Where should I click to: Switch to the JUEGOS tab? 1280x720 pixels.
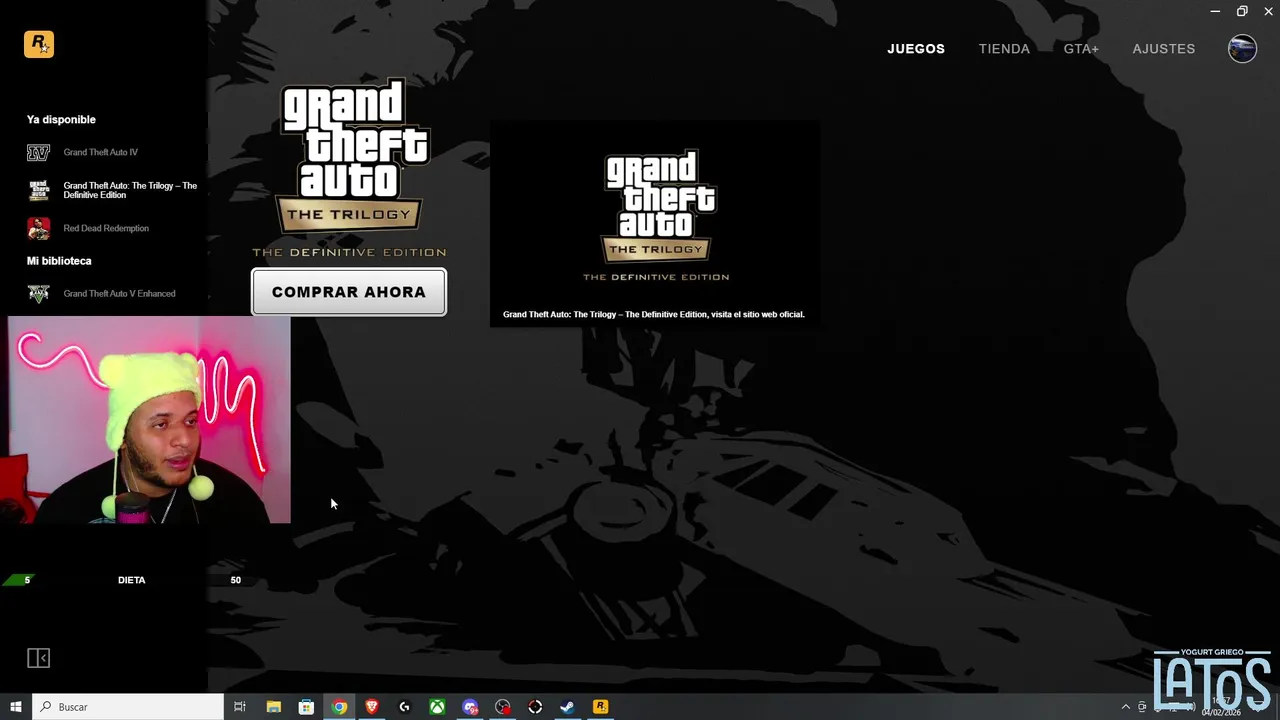pyautogui.click(x=916, y=49)
